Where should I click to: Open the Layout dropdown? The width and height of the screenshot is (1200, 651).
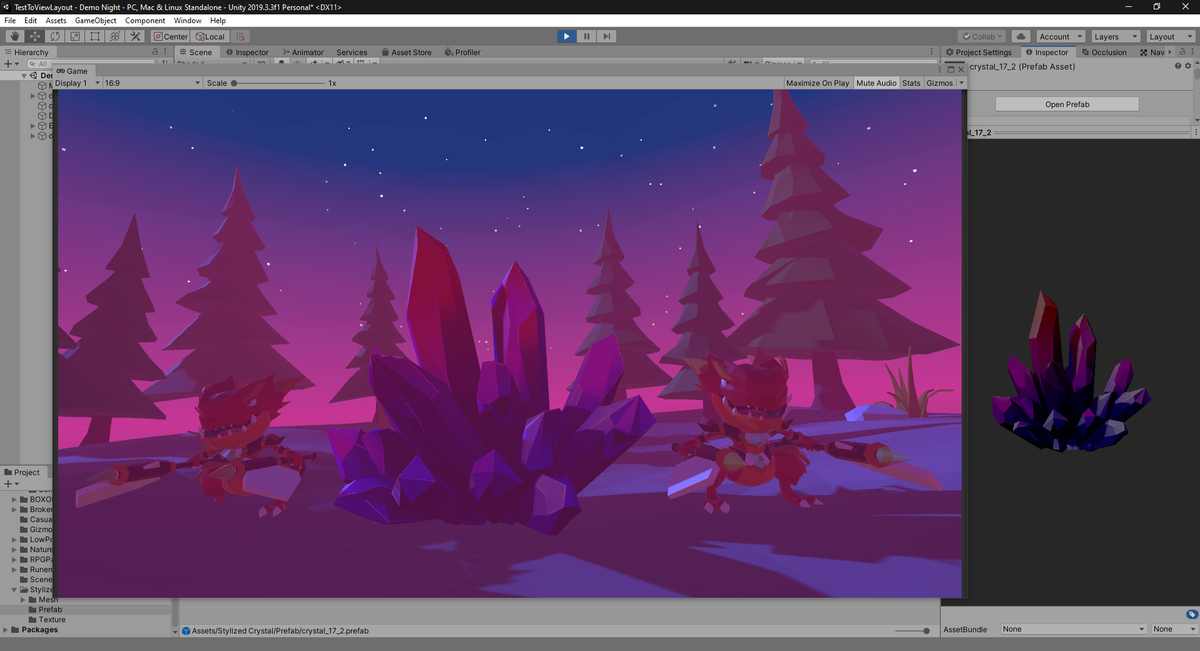tap(1169, 36)
